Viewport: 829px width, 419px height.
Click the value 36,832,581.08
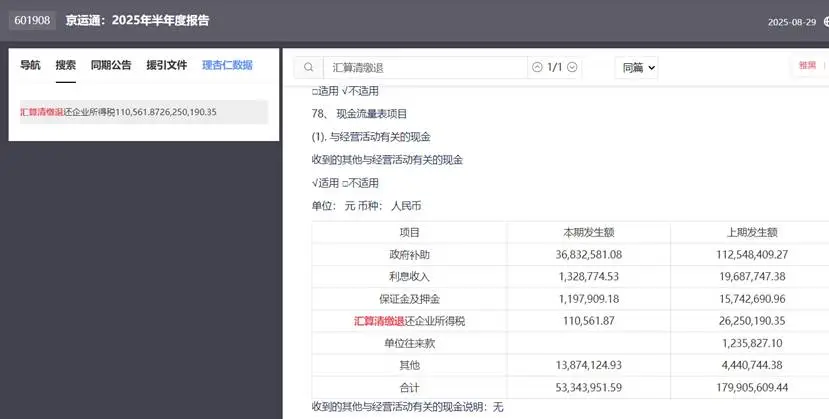click(588, 255)
